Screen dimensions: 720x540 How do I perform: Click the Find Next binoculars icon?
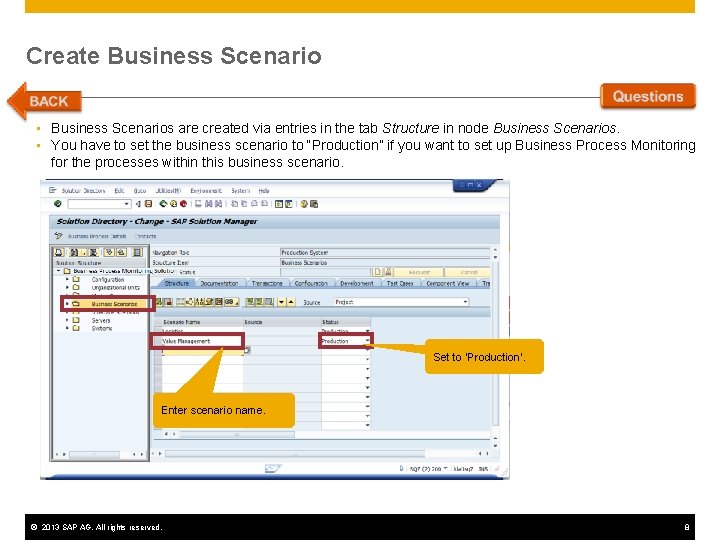click(218, 204)
